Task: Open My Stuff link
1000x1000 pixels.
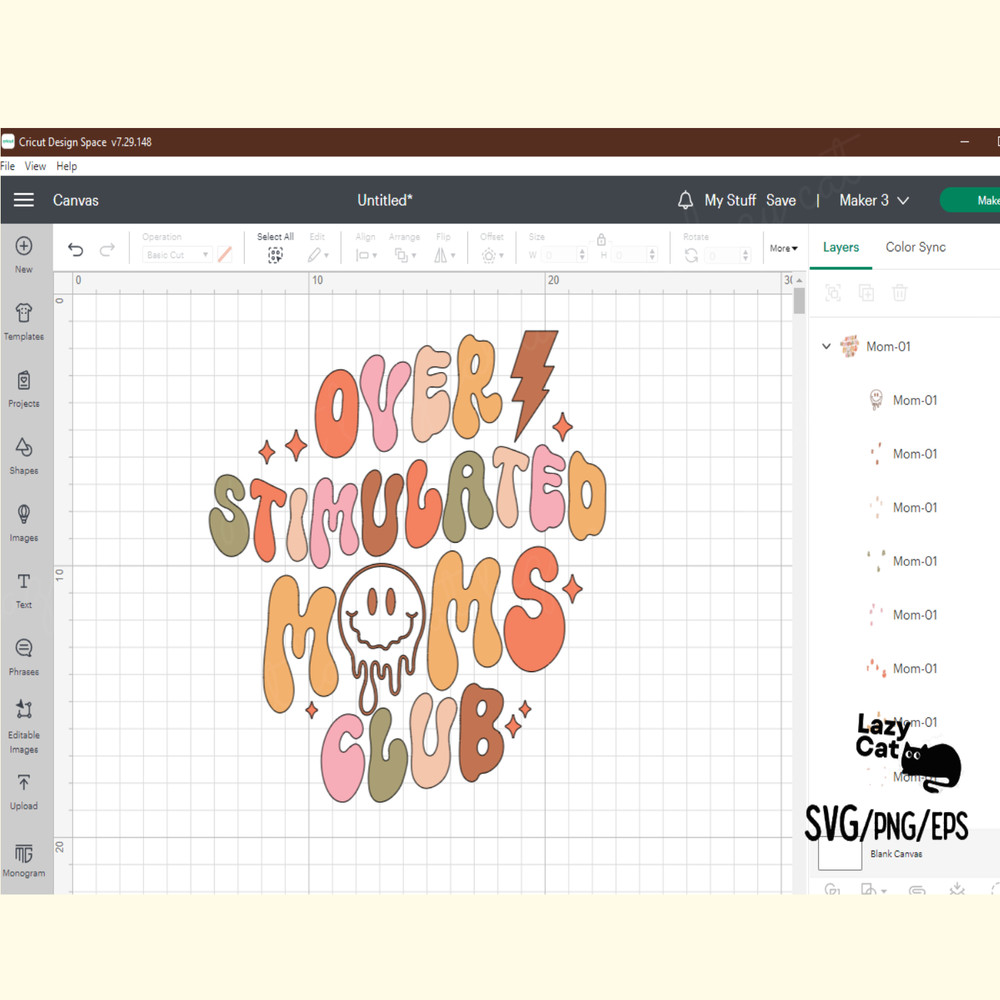Action: (730, 200)
